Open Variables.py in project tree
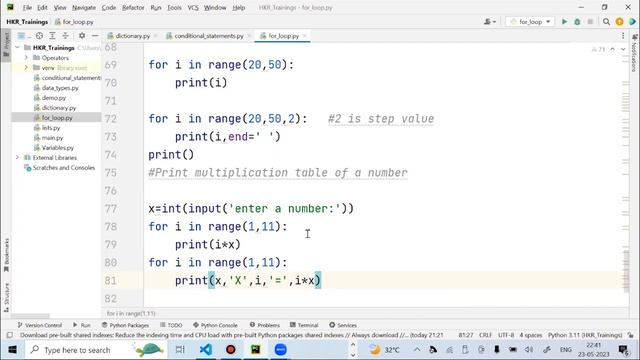The width and height of the screenshot is (640, 360). (54, 148)
